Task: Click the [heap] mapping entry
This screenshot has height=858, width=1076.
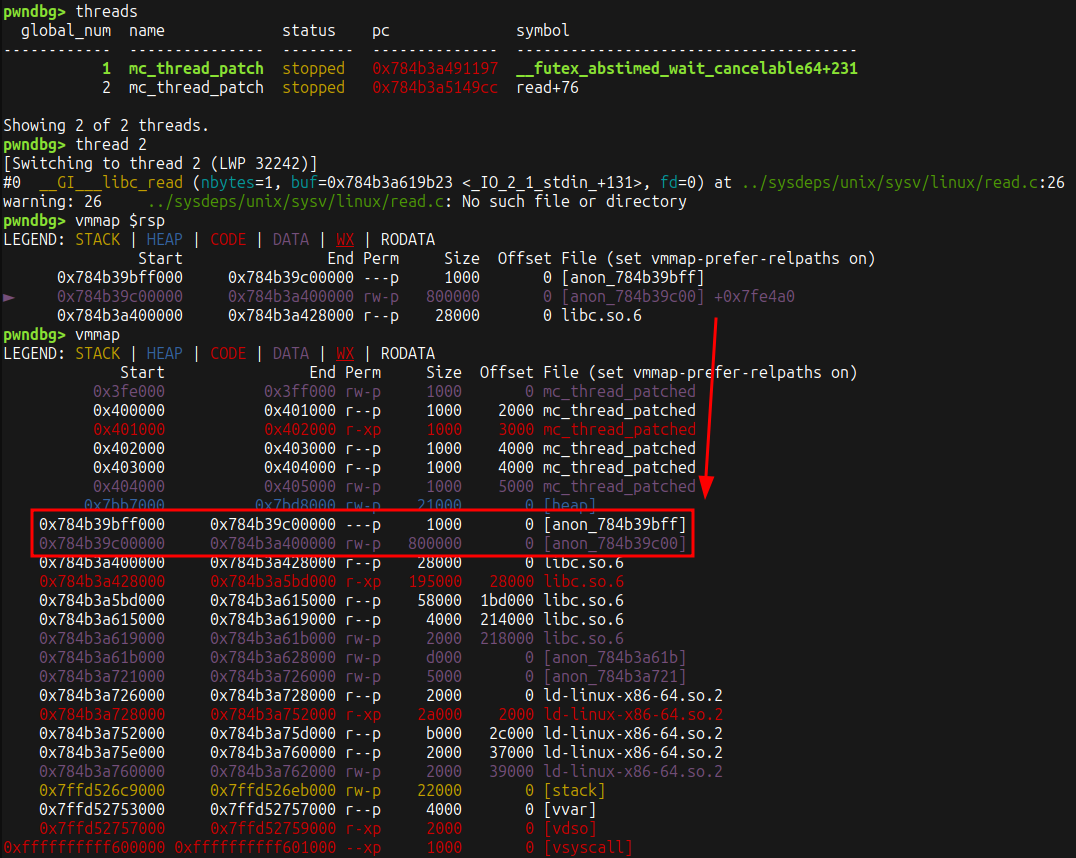Action: pyautogui.click(x=570, y=505)
